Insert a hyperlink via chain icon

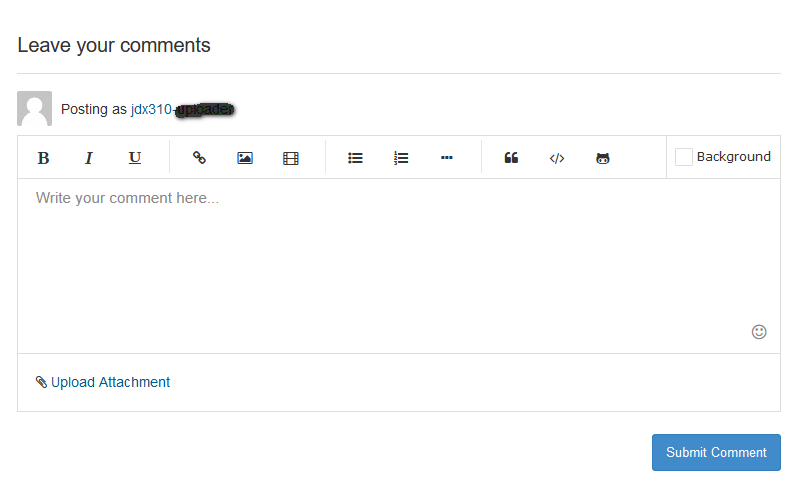point(199,158)
